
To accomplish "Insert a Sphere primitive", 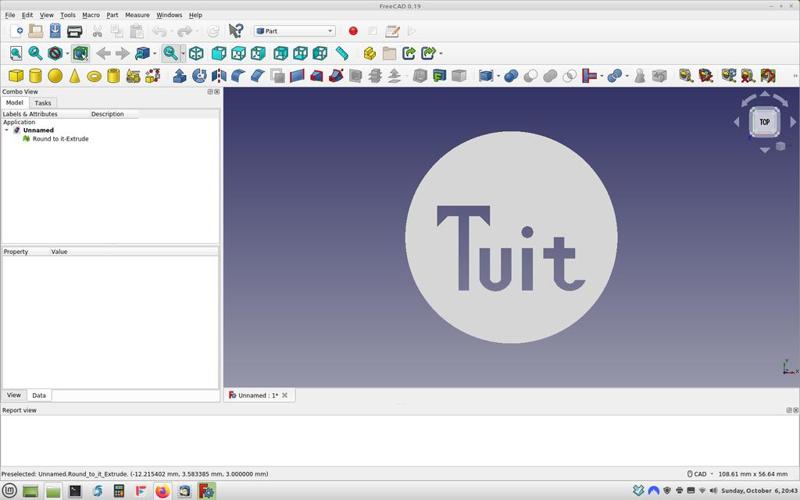I will pos(55,76).
